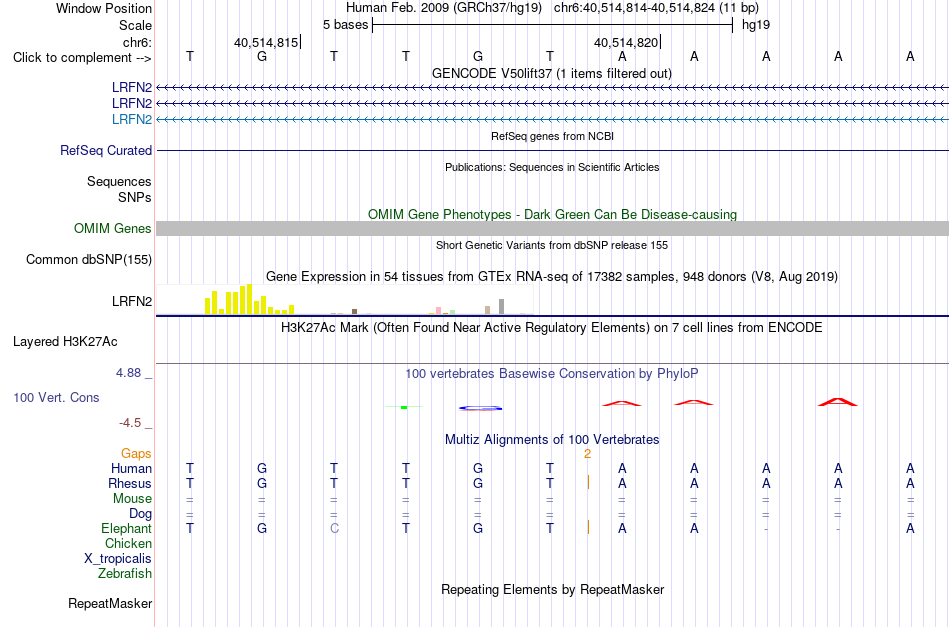Click the 'Human Feb. 2009 (GRCh37/hg19)' assembly text

pos(443,8)
